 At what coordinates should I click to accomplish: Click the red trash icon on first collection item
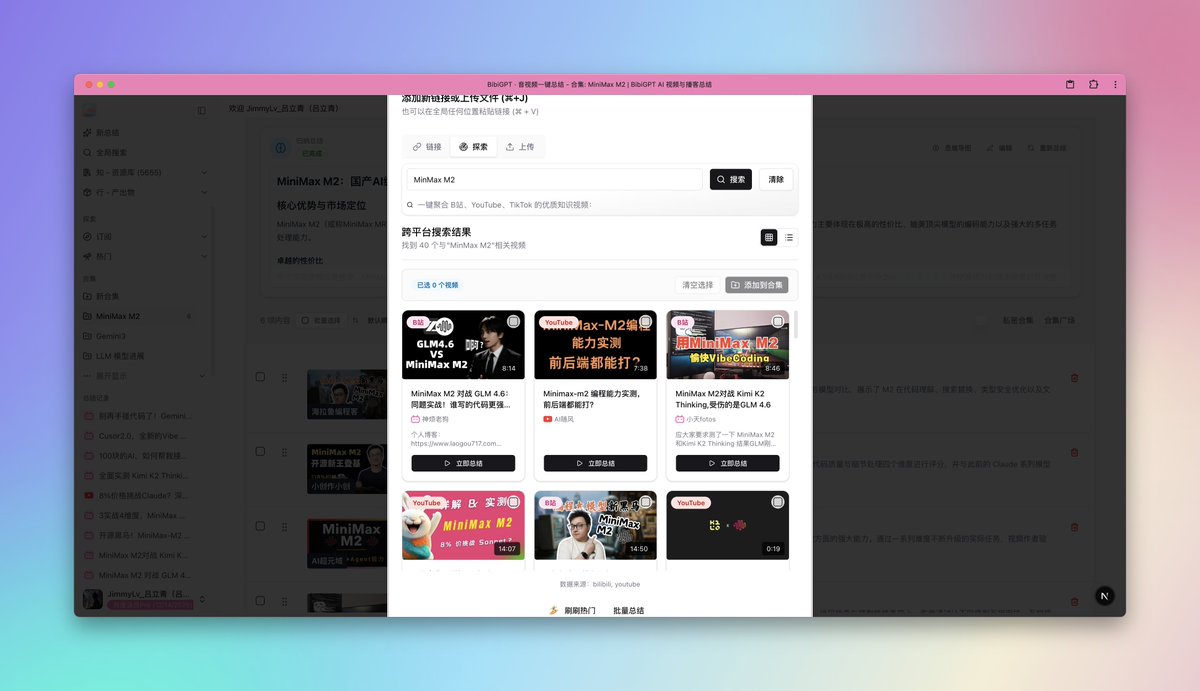(1074, 378)
